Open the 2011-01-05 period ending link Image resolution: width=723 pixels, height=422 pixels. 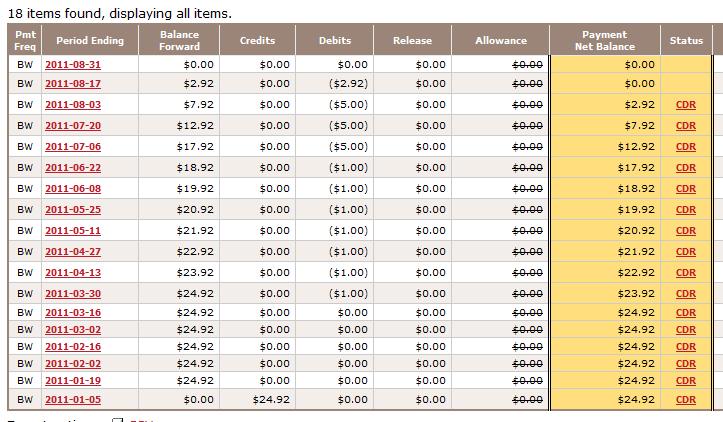click(x=73, y=399)
